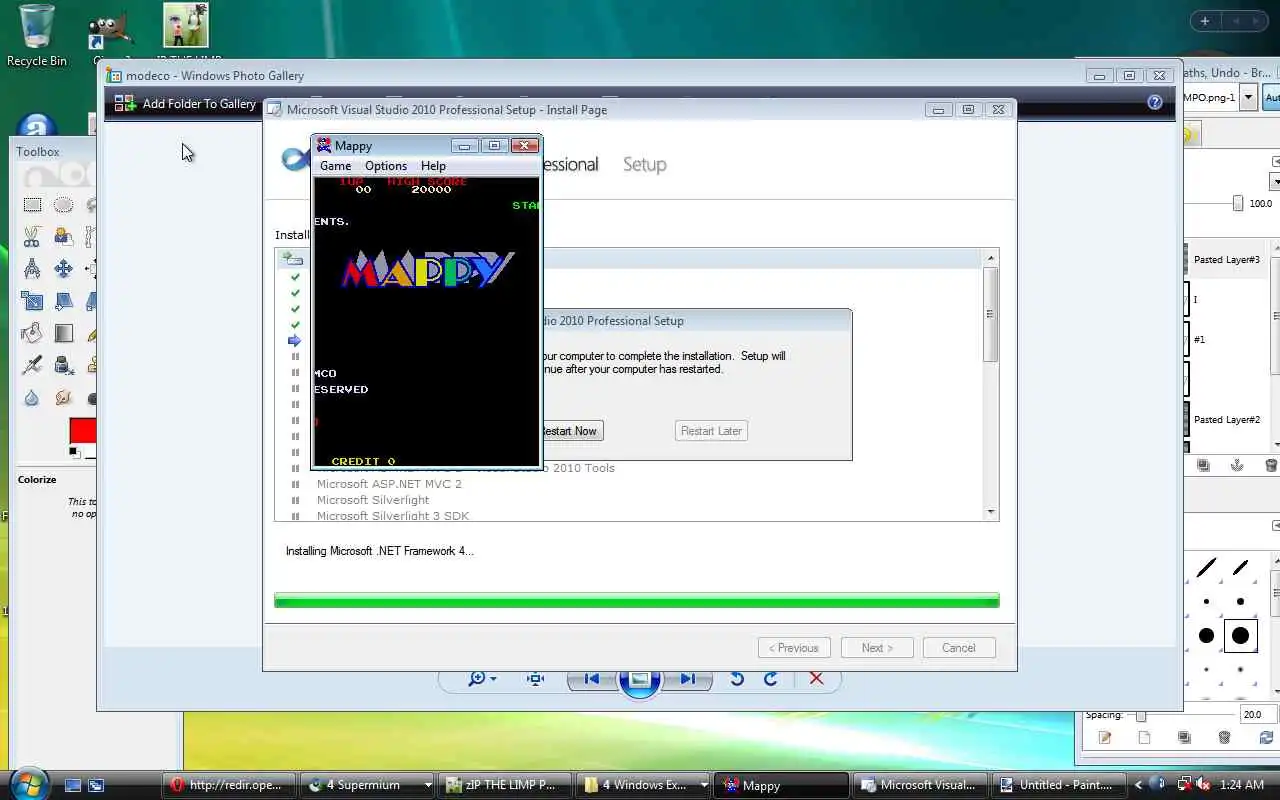Open Windows Explorer group in the taskbar
The height and width of the screenshot is (800, 1280).
(645, 785)
